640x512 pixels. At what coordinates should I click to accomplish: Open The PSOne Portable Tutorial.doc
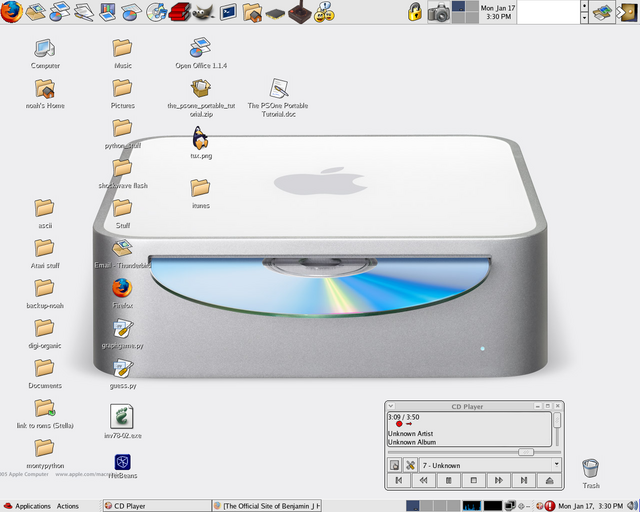pyautogui.click(x=278, y=88)
